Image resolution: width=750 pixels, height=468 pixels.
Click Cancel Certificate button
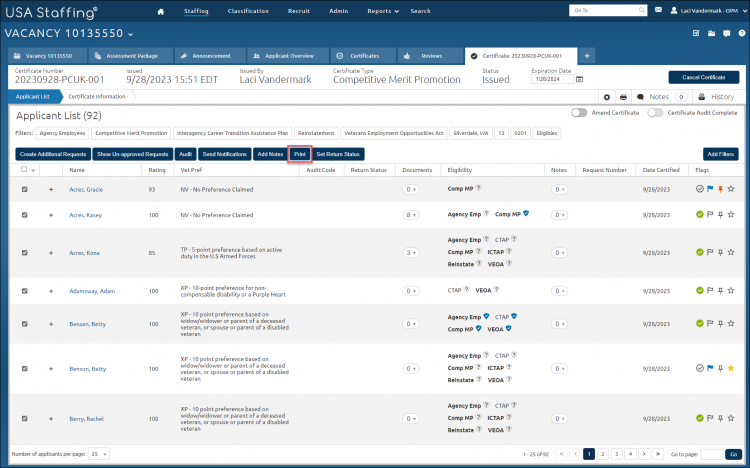click(x=704, y=78)
